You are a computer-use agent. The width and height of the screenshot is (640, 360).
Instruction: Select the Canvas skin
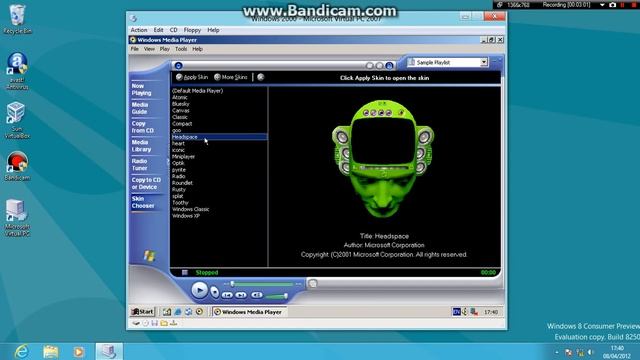coord(180,110)
